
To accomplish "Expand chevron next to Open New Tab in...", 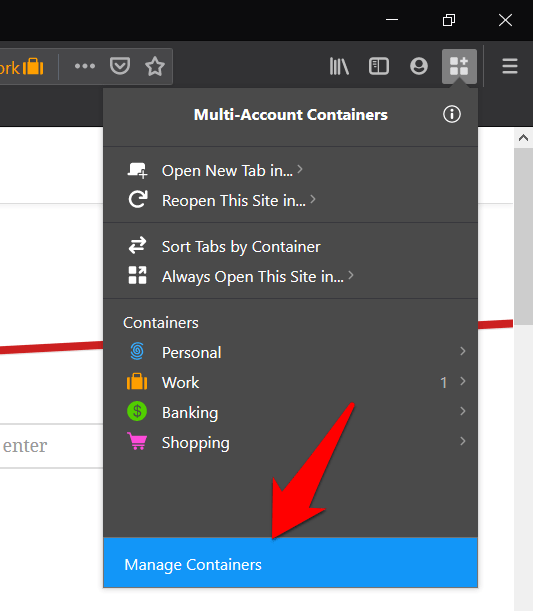I will click(300, 170).
